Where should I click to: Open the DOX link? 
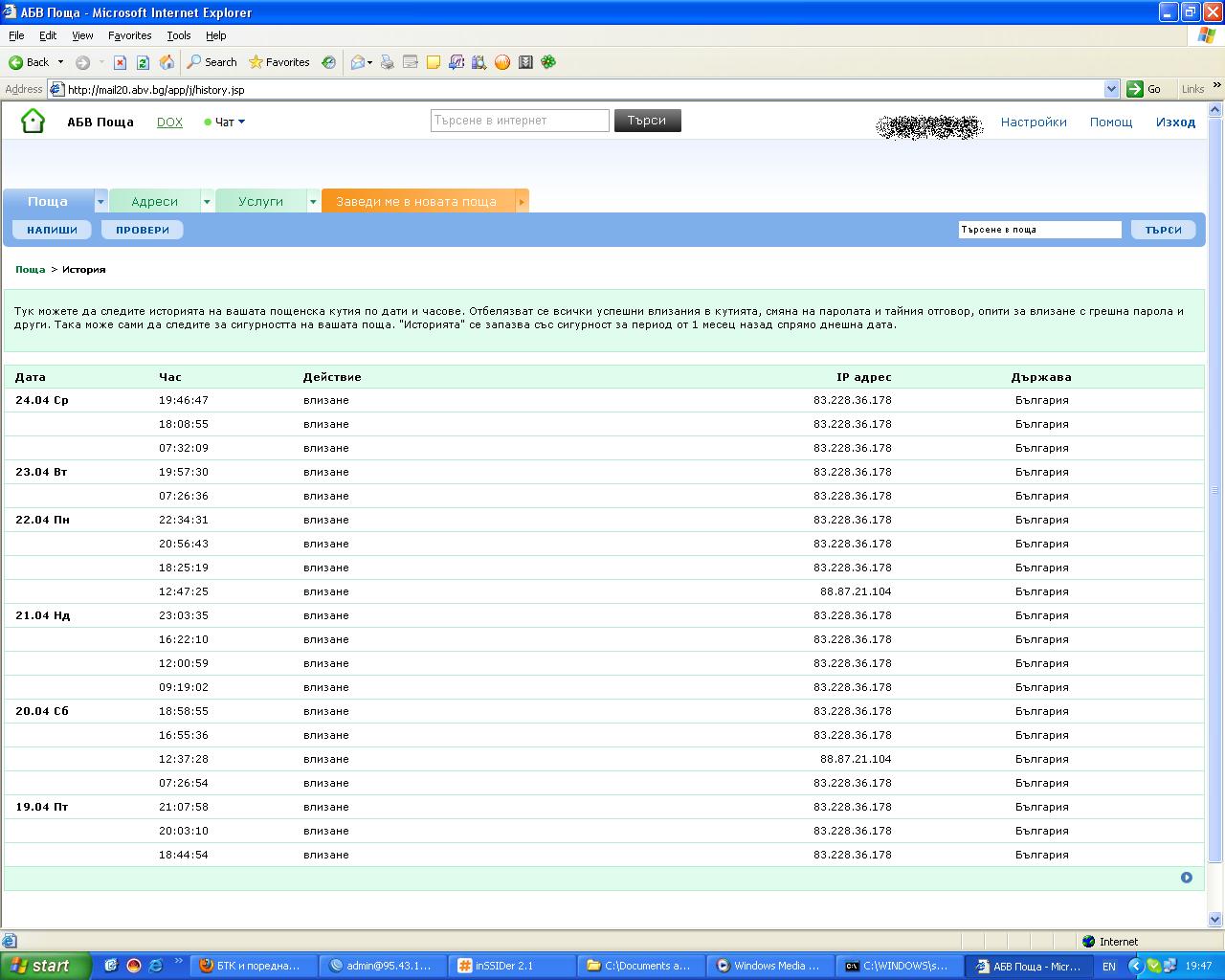(169, 122)
